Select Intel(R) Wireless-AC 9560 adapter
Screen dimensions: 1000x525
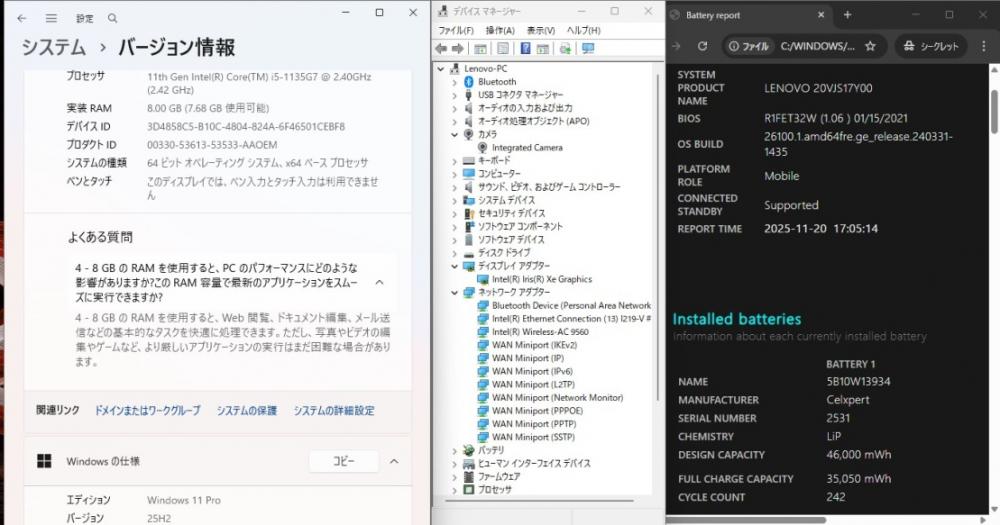(x=540, y=332)
